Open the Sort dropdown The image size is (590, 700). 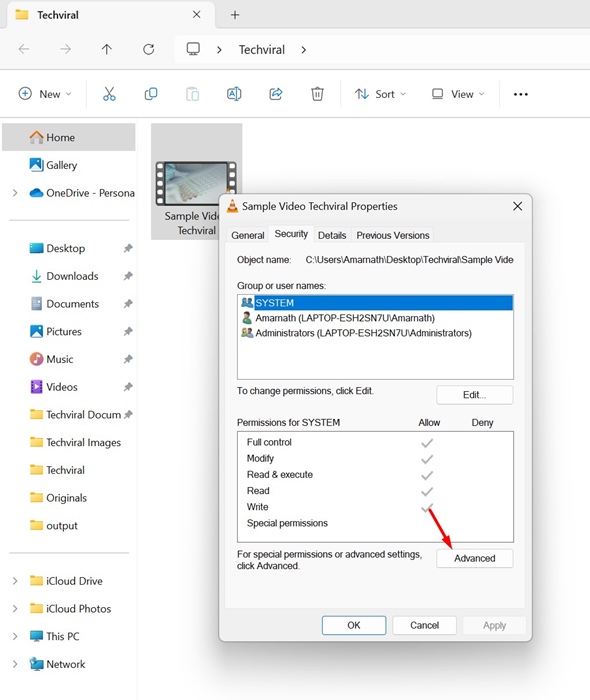point(380,94)
